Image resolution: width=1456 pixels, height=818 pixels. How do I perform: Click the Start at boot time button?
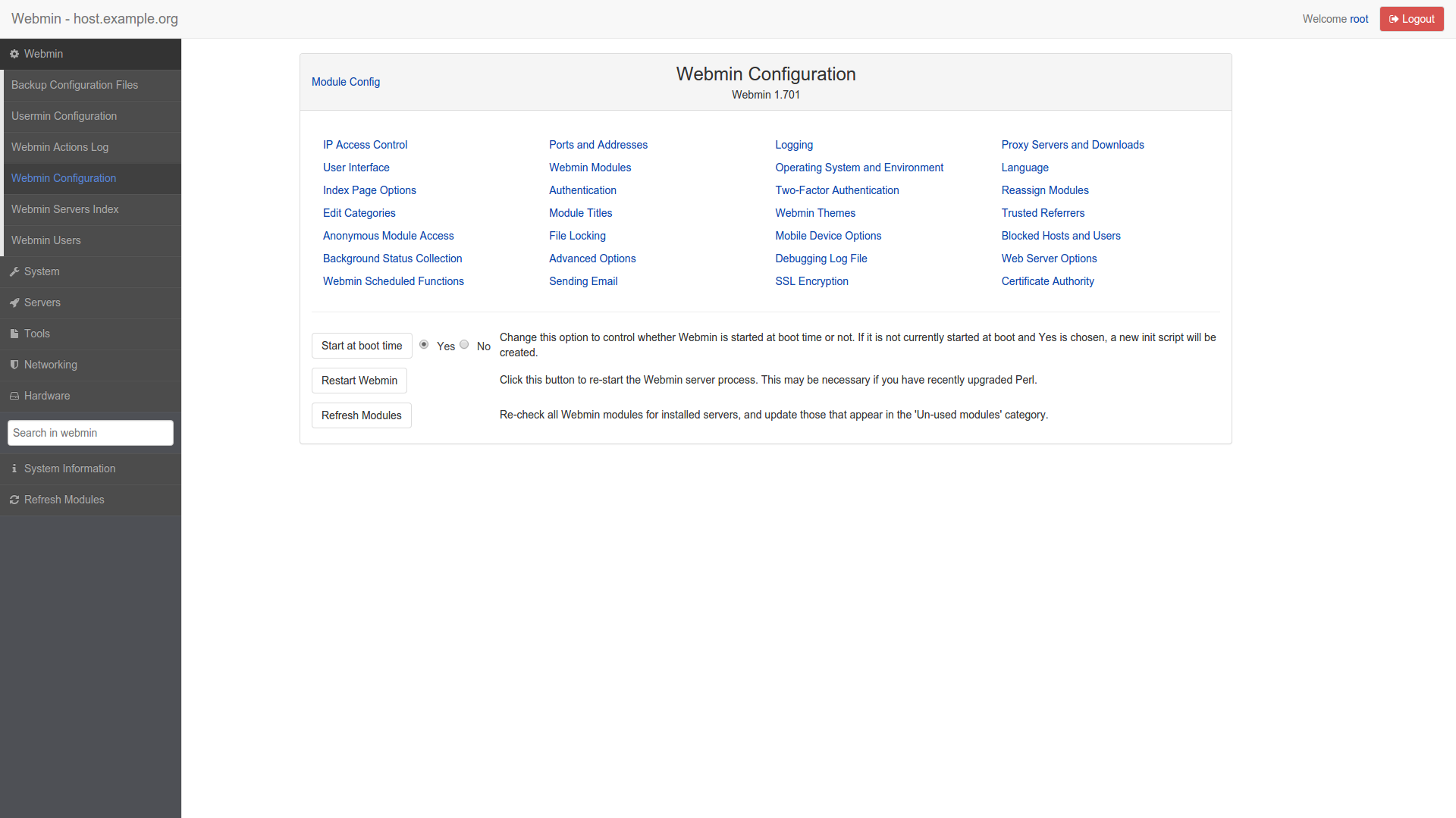[362, 346]
